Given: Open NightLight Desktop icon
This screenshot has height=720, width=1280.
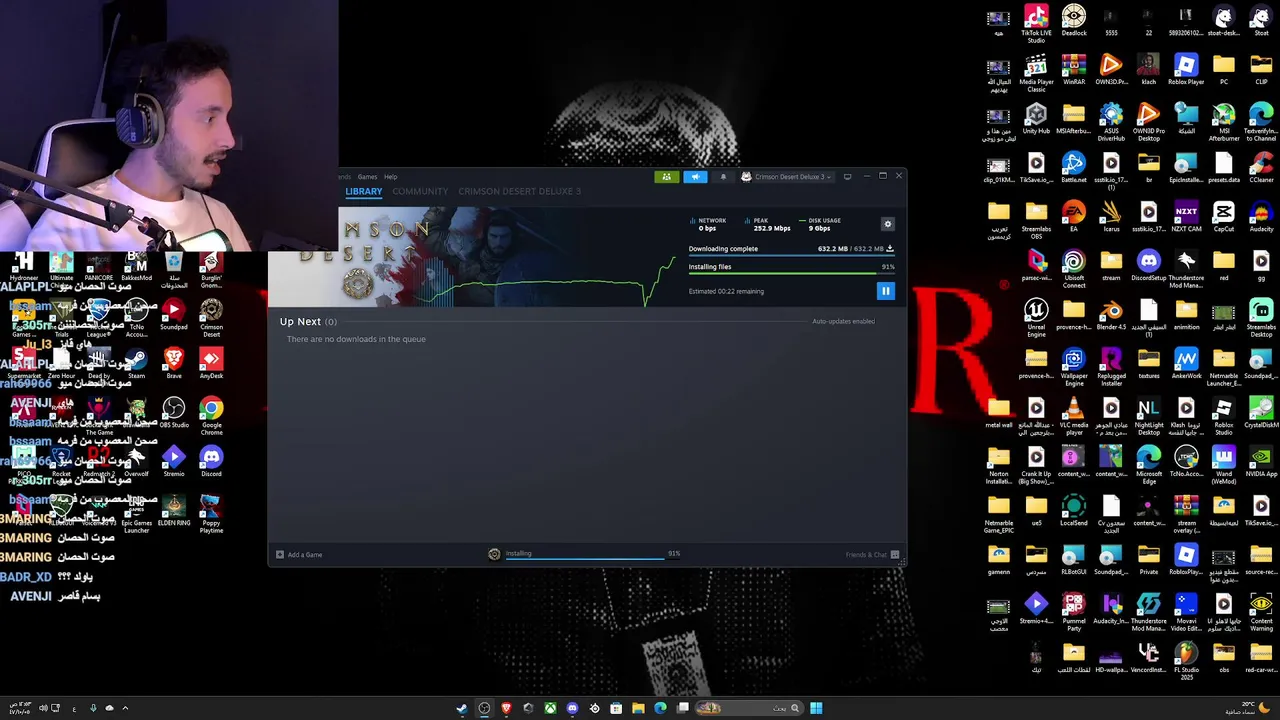Looking at the screenshot, I should pos(1149,416).
